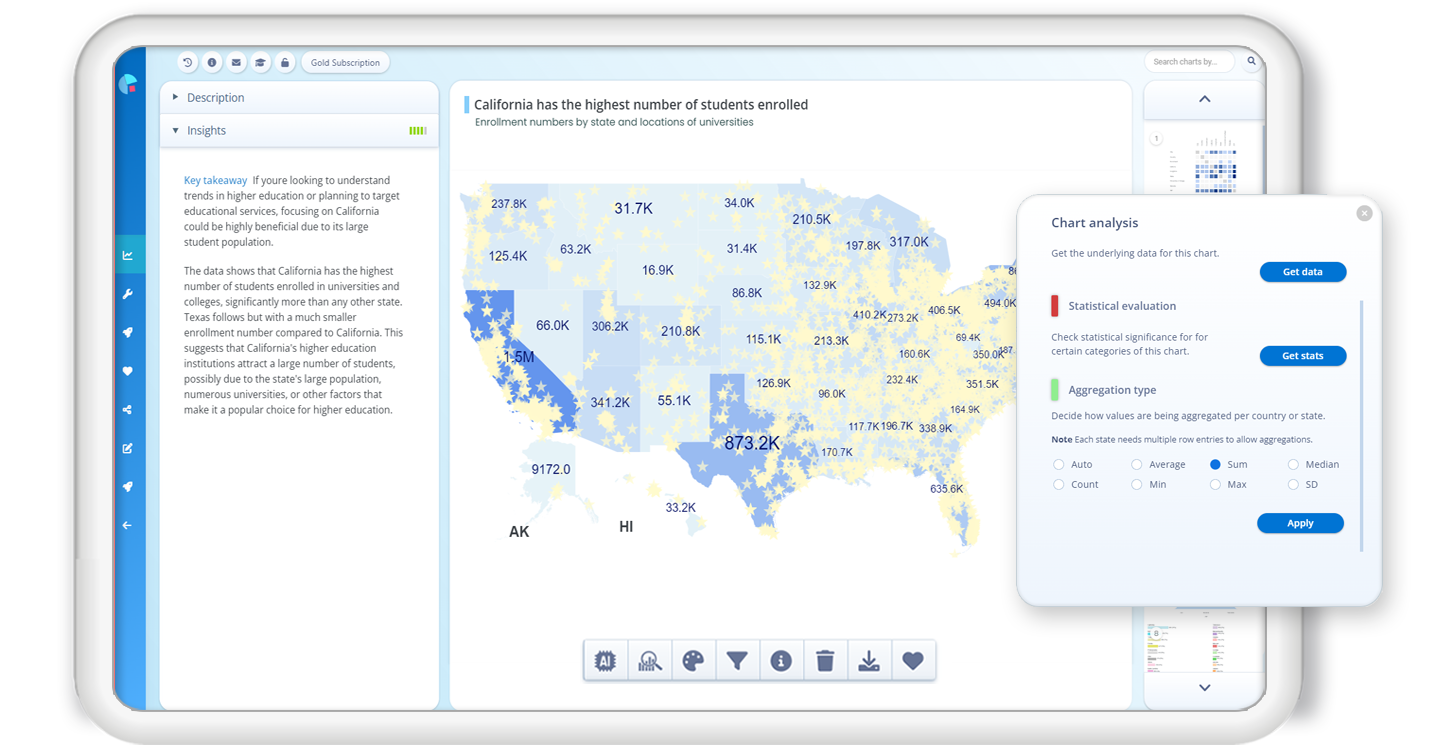Screen dimensions: 1442x745
Task: Open version history via the clock icon
Action: tap(188, 62)
